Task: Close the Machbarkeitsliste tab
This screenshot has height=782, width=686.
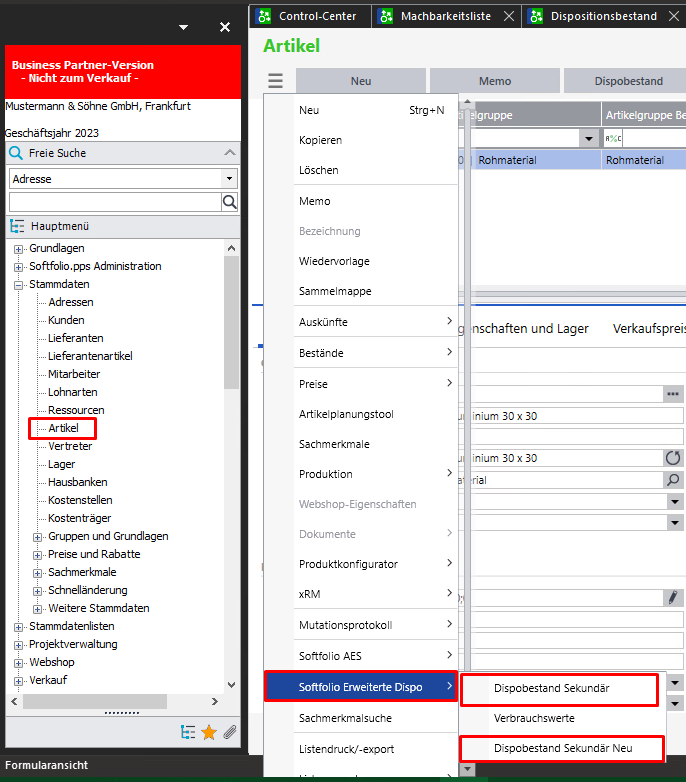Action: click(x=509, y=16)
